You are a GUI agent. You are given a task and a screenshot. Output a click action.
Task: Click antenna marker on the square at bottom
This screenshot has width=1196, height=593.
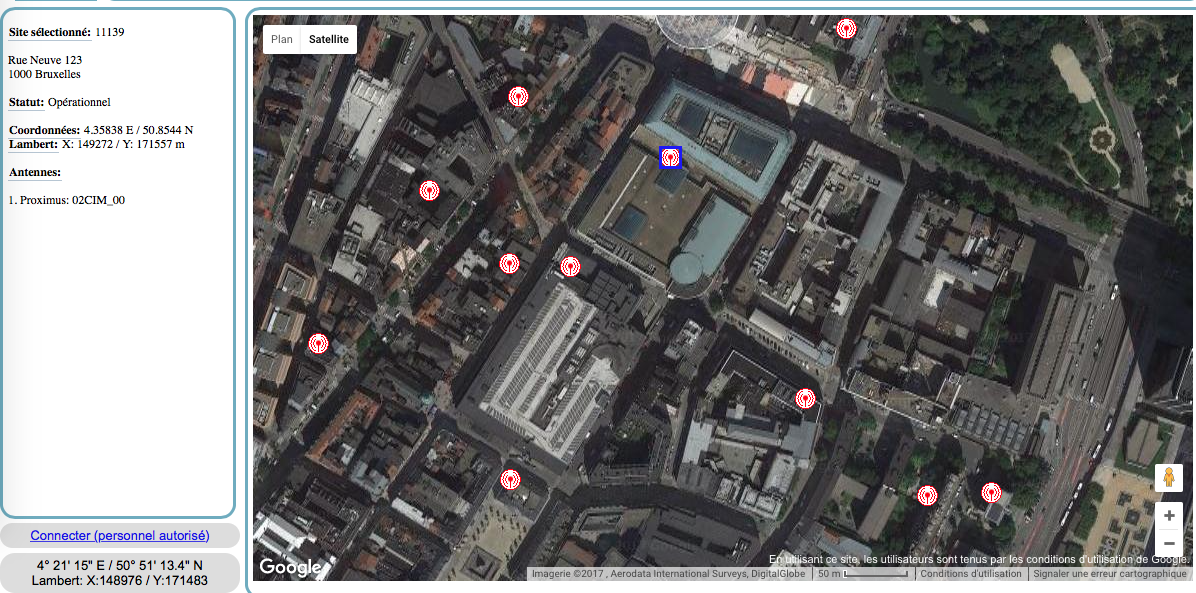510,479
